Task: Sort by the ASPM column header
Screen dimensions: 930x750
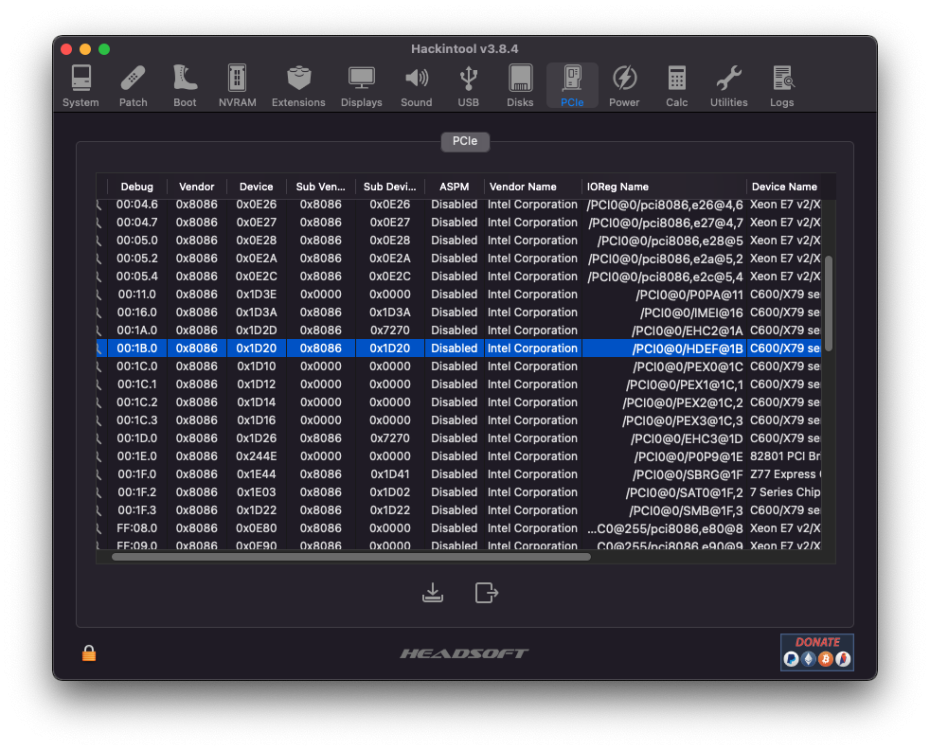Action: [454, 187]
